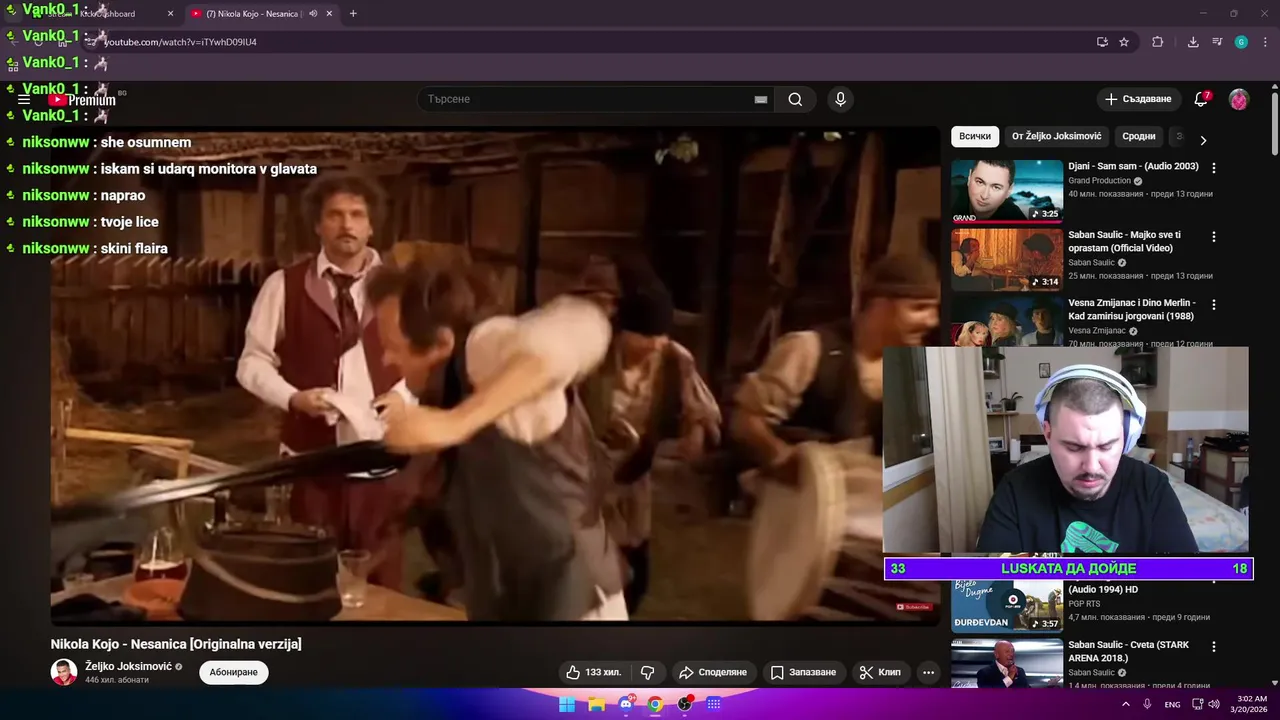Switch the ENG input language
Viewport: 1280px width, 720px height.
pyautogui.click(x=1172, y=704)
